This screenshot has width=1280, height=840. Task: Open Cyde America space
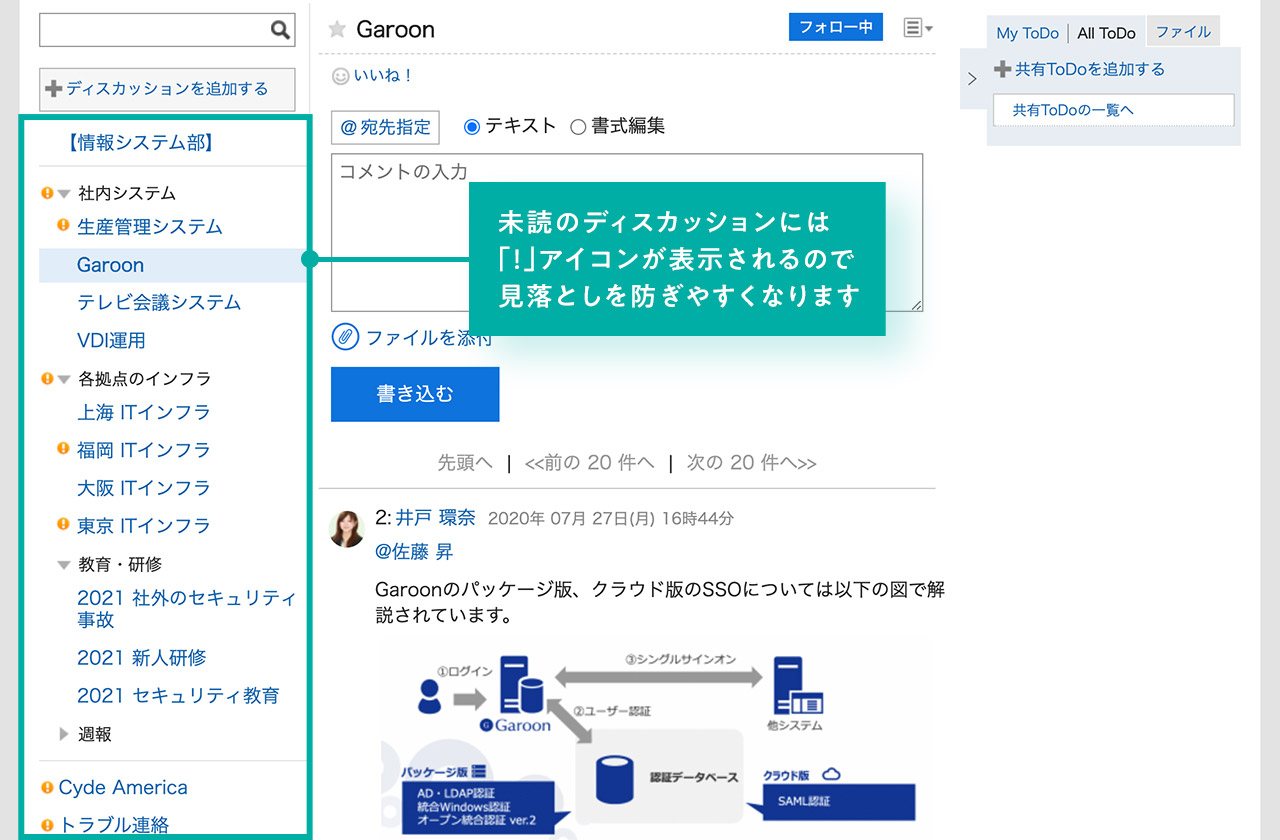coord(123,788)
